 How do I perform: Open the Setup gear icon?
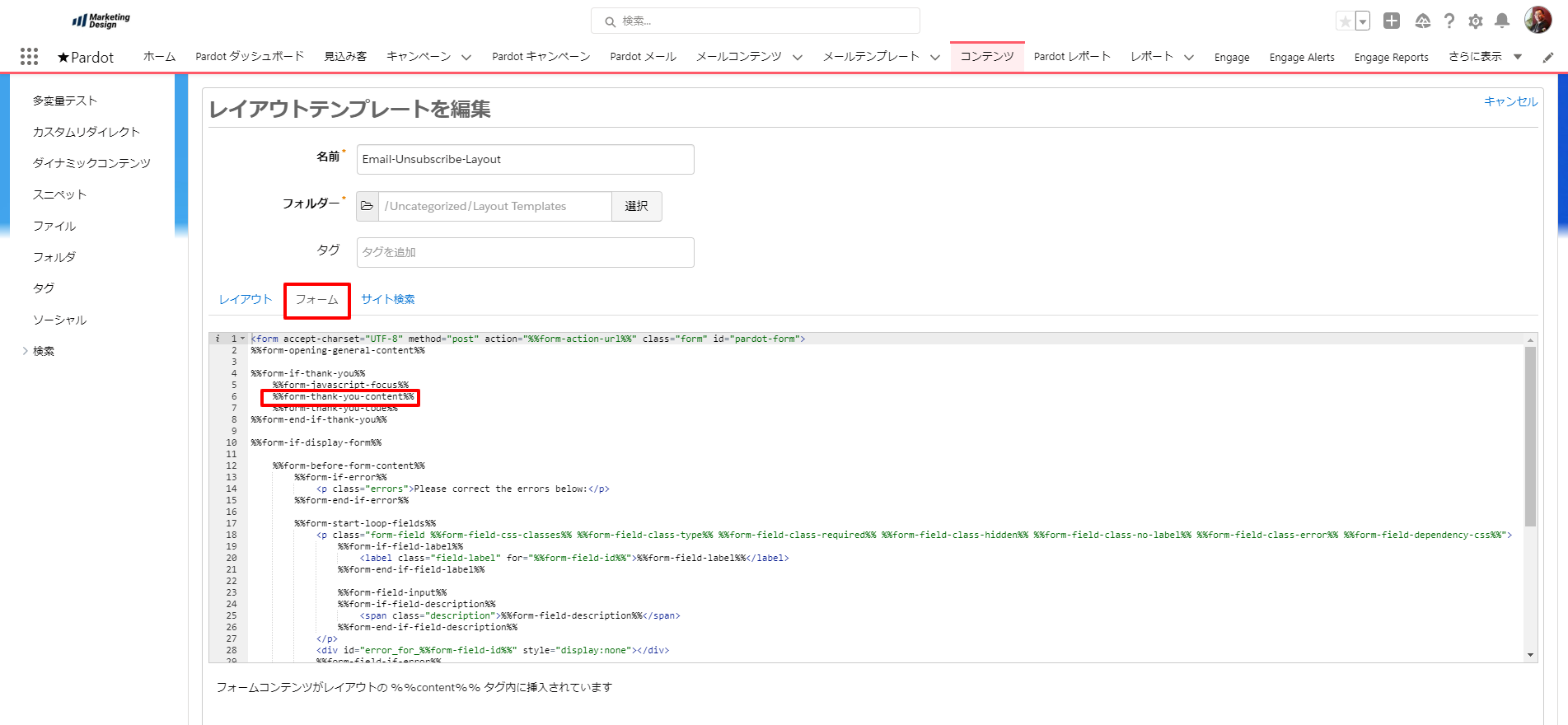point(1476,21)
